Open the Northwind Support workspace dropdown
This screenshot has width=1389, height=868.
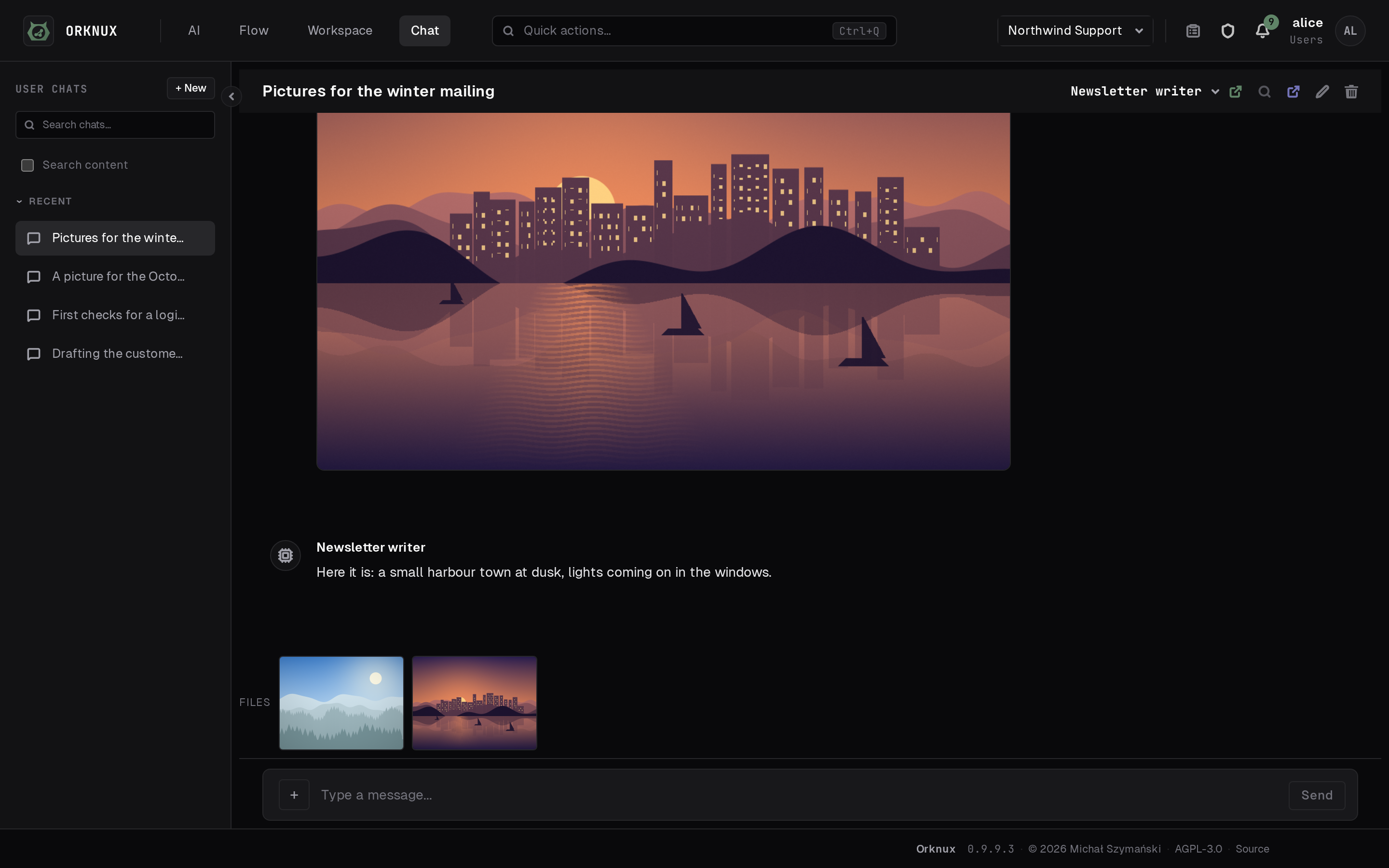[x=1075, y=30]
